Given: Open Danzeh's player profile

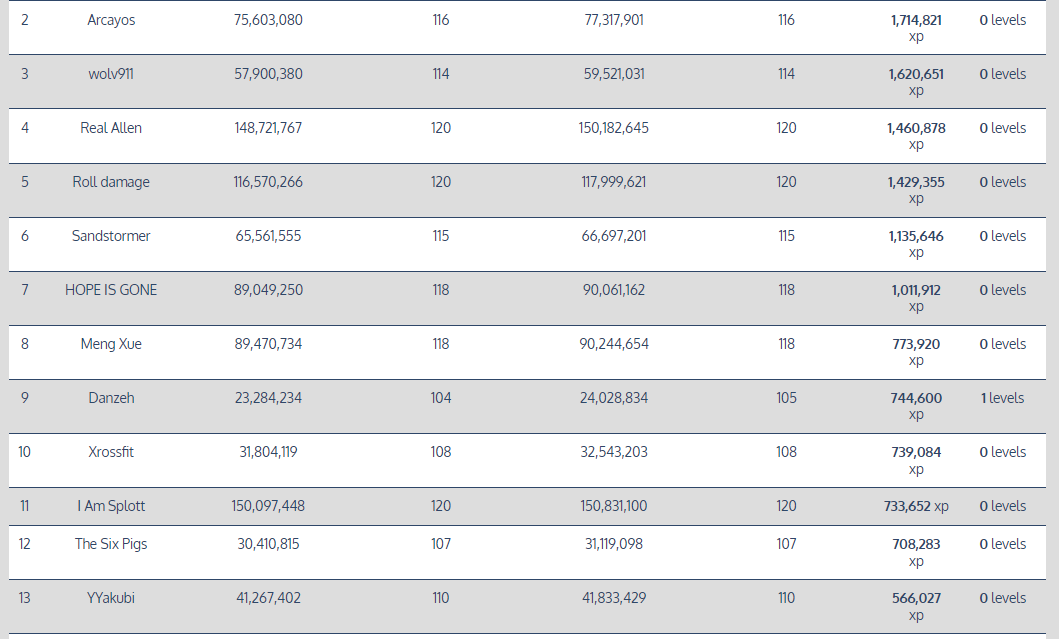Looking at the screenshot, I should click(111, 398).
